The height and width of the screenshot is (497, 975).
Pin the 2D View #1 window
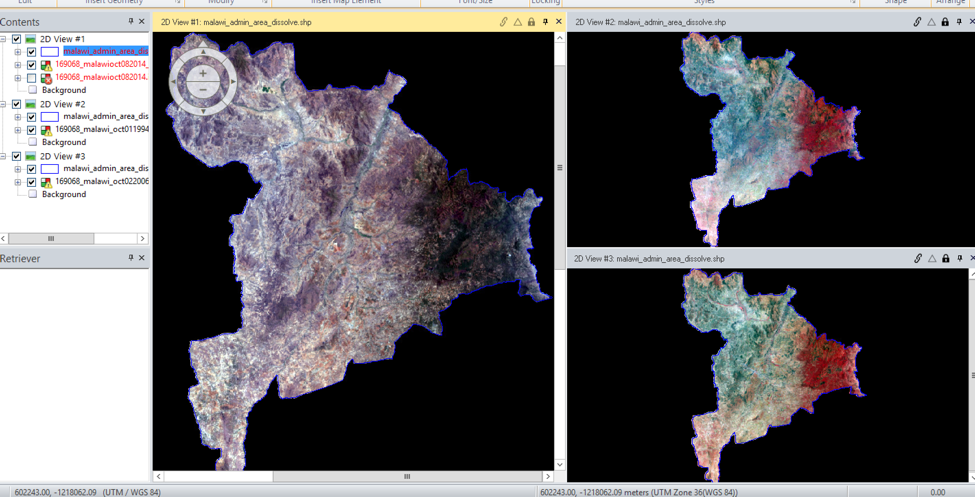coord(545,22)
